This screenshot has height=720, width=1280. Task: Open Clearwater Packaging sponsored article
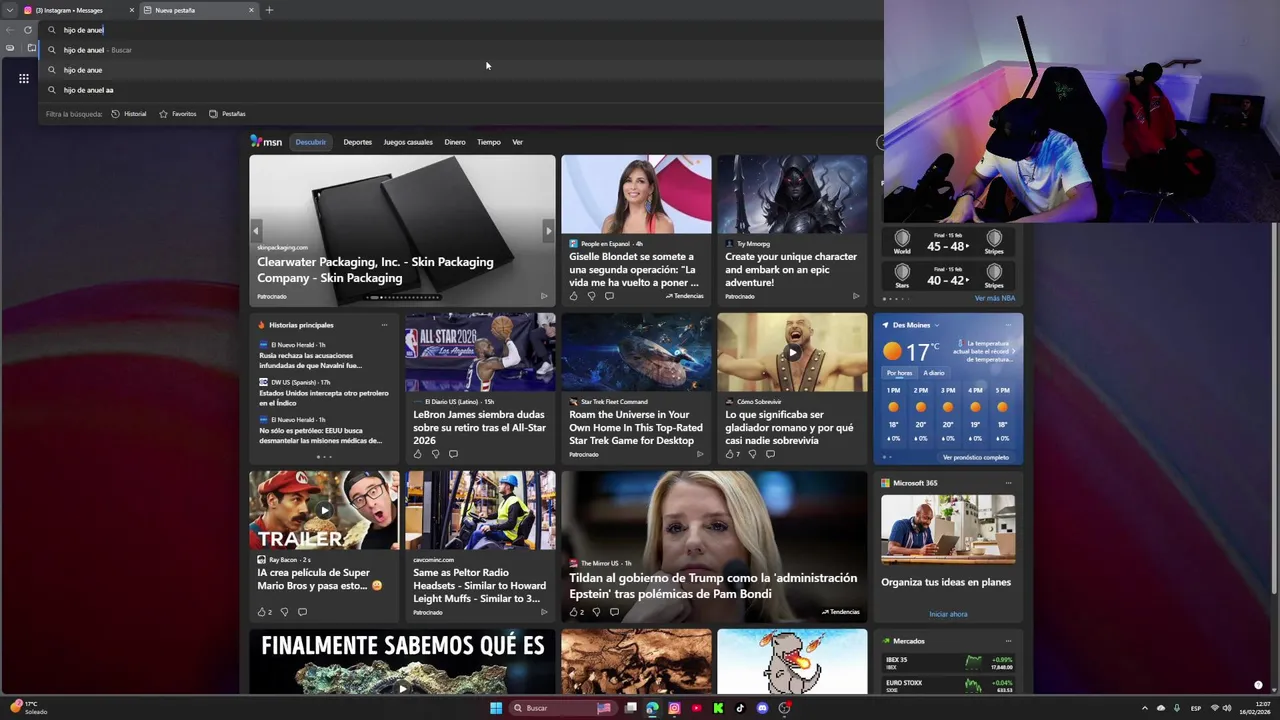click(375, 270)
